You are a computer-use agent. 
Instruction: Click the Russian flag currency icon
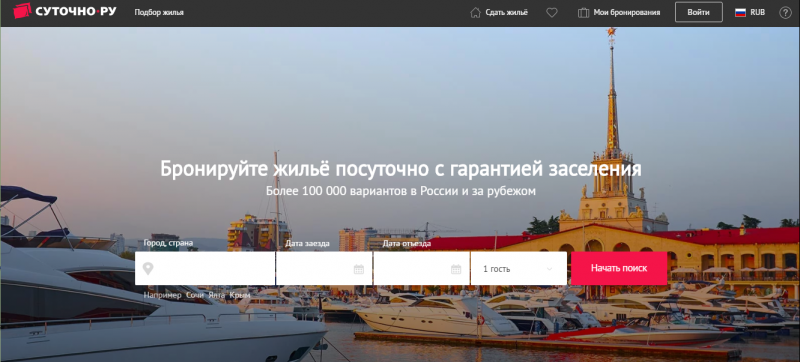740,13
